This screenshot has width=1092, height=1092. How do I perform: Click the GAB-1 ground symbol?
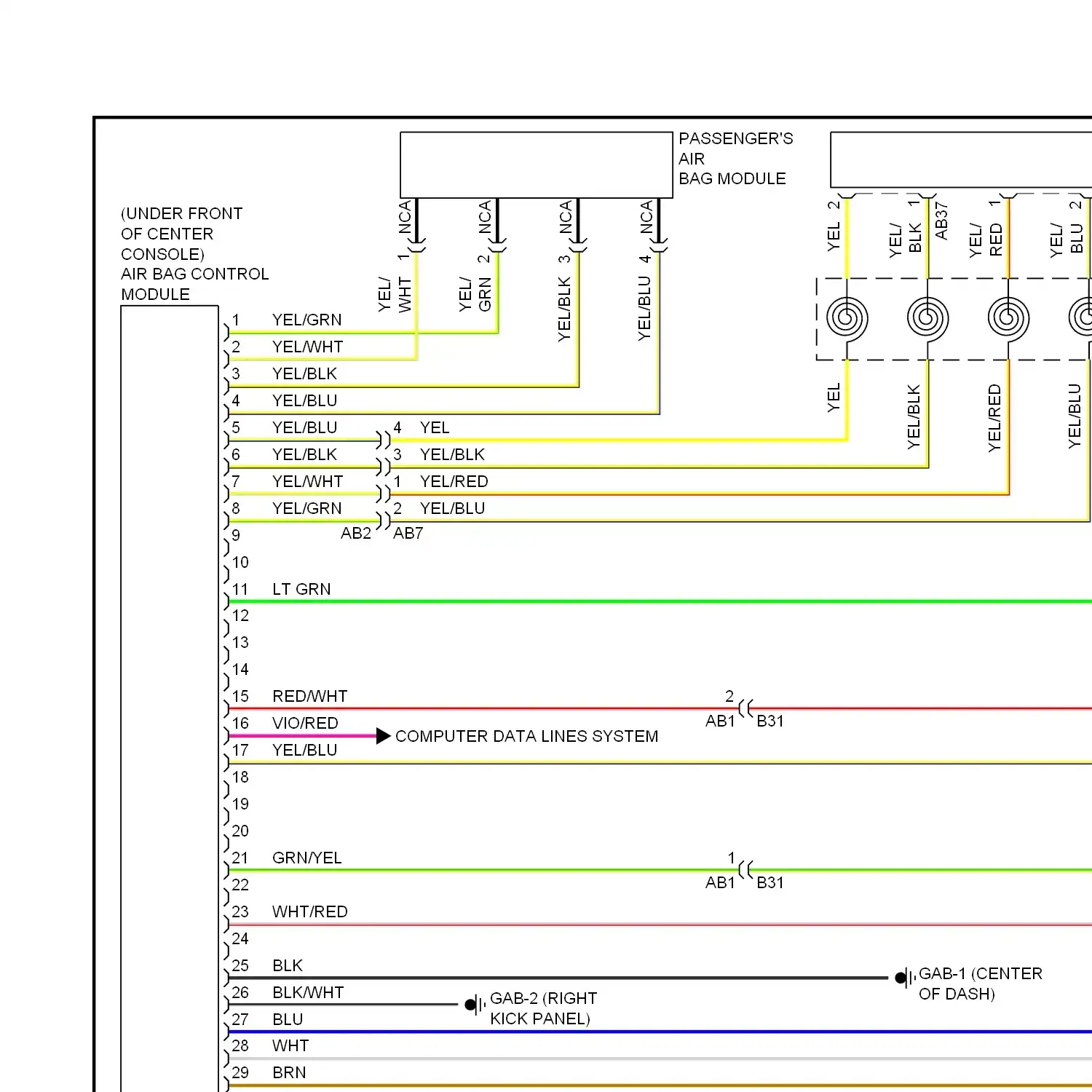(905, 978)
